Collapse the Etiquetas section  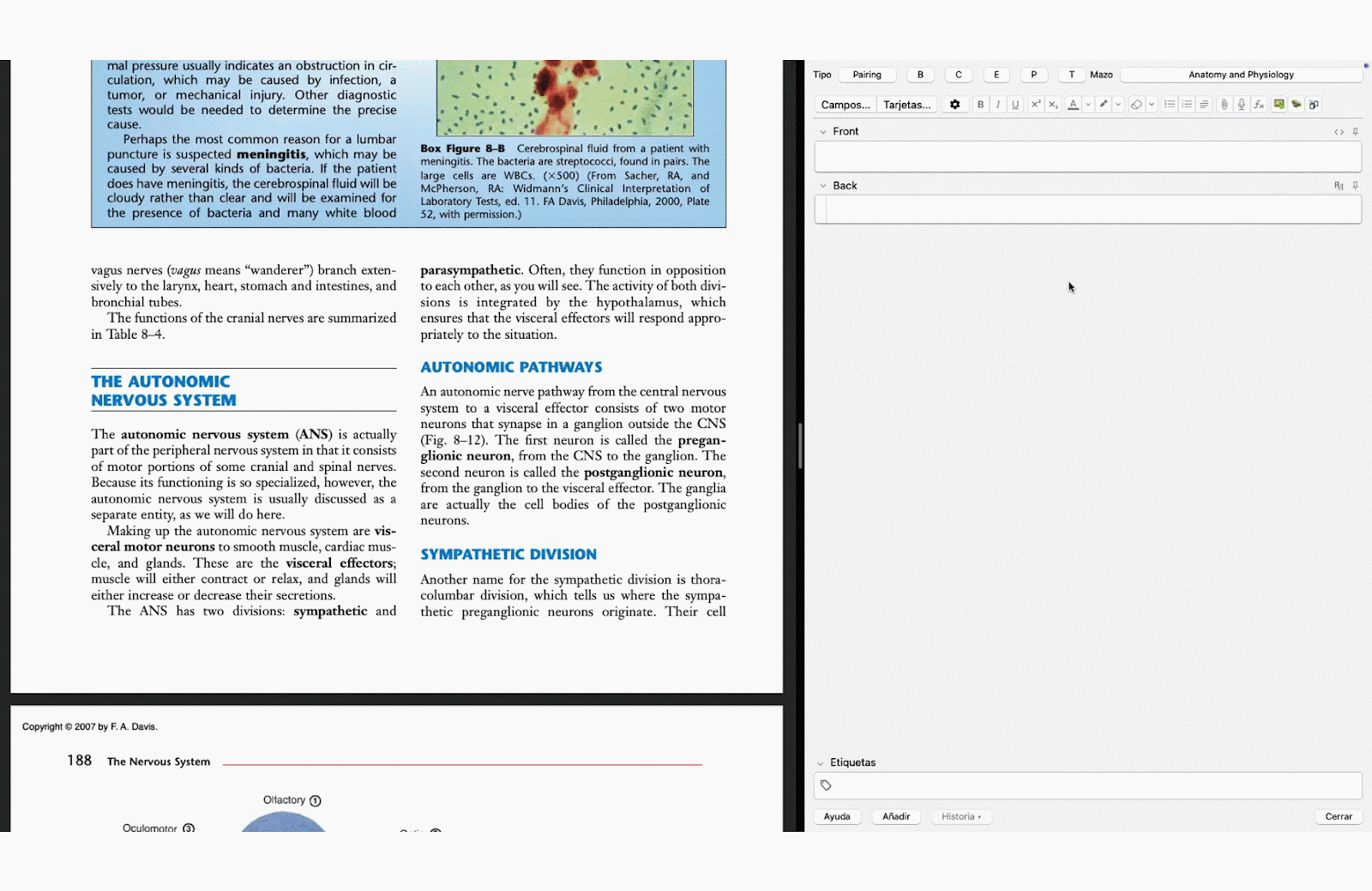click(x=822, y=762)
